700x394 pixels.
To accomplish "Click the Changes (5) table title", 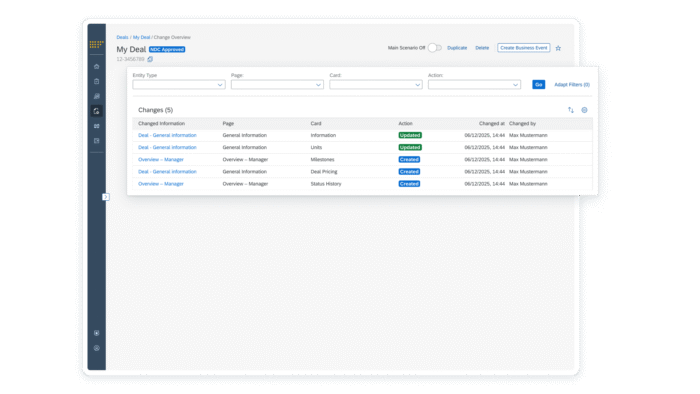I will tap(155, 110).
